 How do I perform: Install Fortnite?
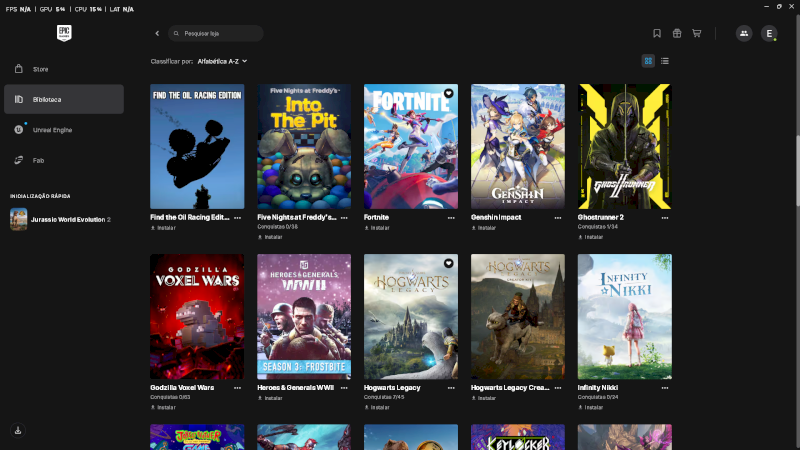[377, 228]
